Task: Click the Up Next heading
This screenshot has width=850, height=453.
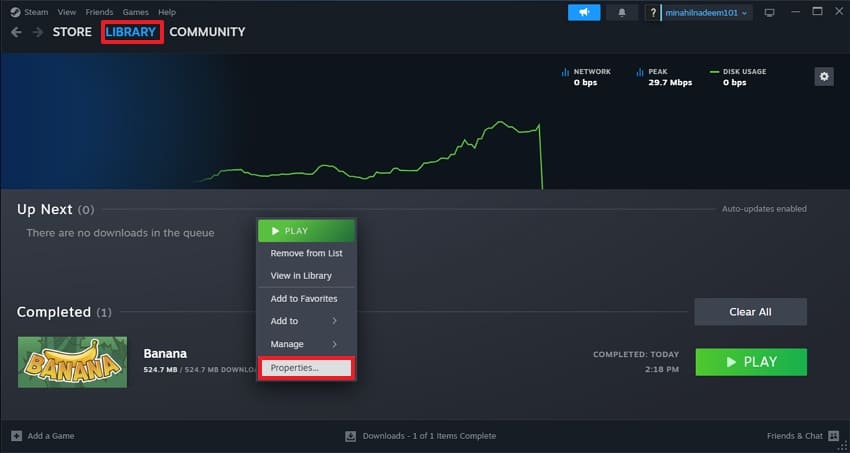Action: [44, 209]
